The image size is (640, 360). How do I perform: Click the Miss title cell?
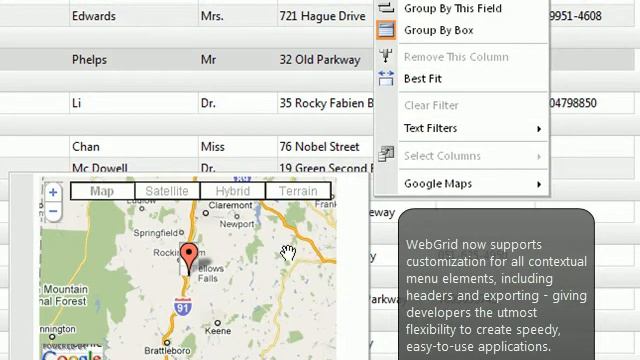(x=238, y=147)
